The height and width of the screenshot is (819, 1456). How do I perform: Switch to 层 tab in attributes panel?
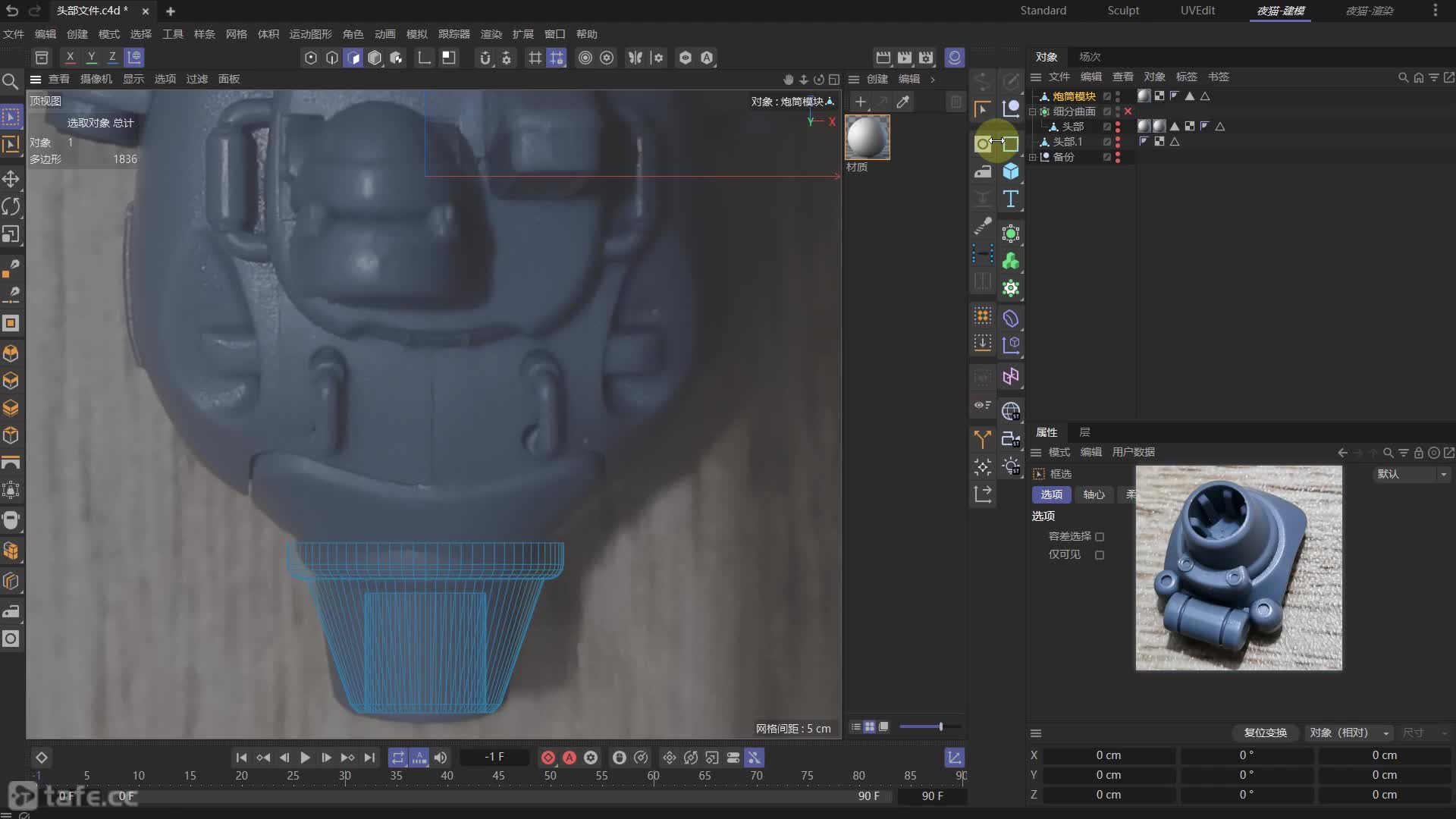[x=1084, y=432]
